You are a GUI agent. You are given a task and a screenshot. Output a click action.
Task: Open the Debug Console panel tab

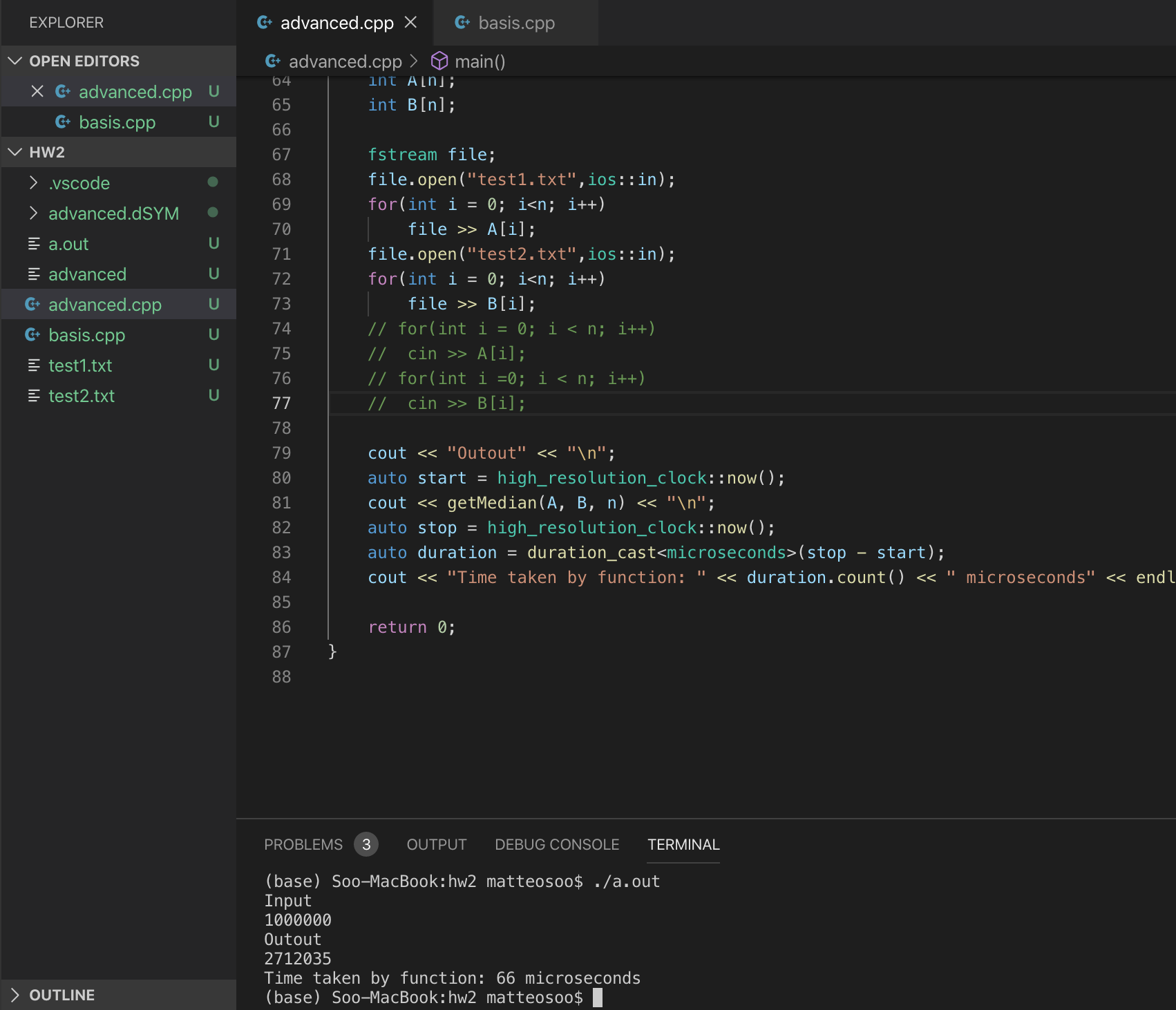(556, 844)
